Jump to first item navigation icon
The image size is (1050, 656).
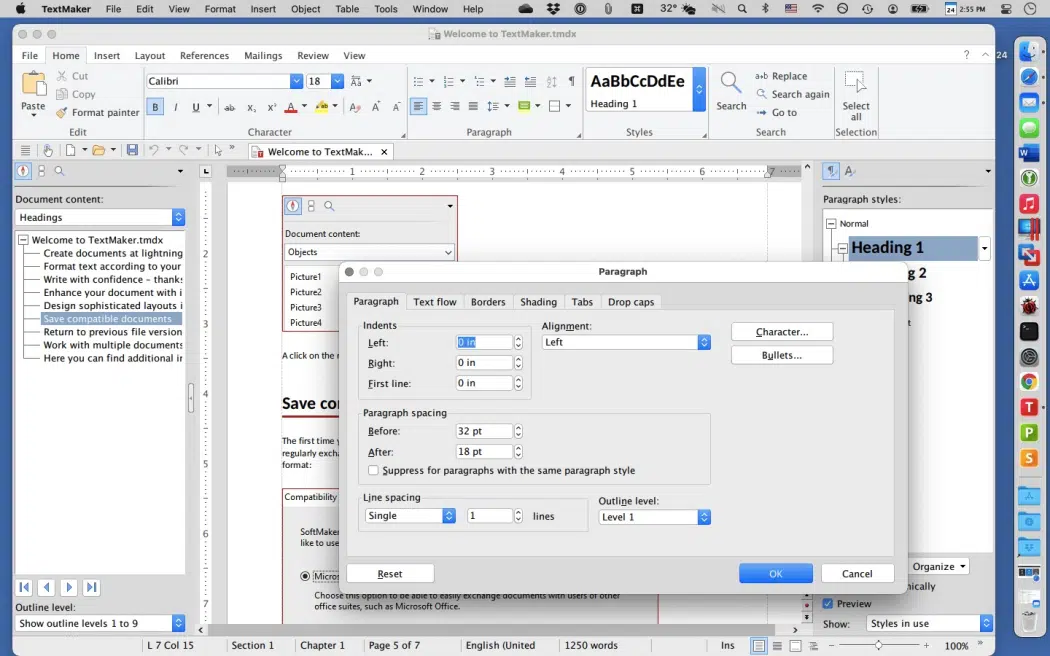(25, 587)
